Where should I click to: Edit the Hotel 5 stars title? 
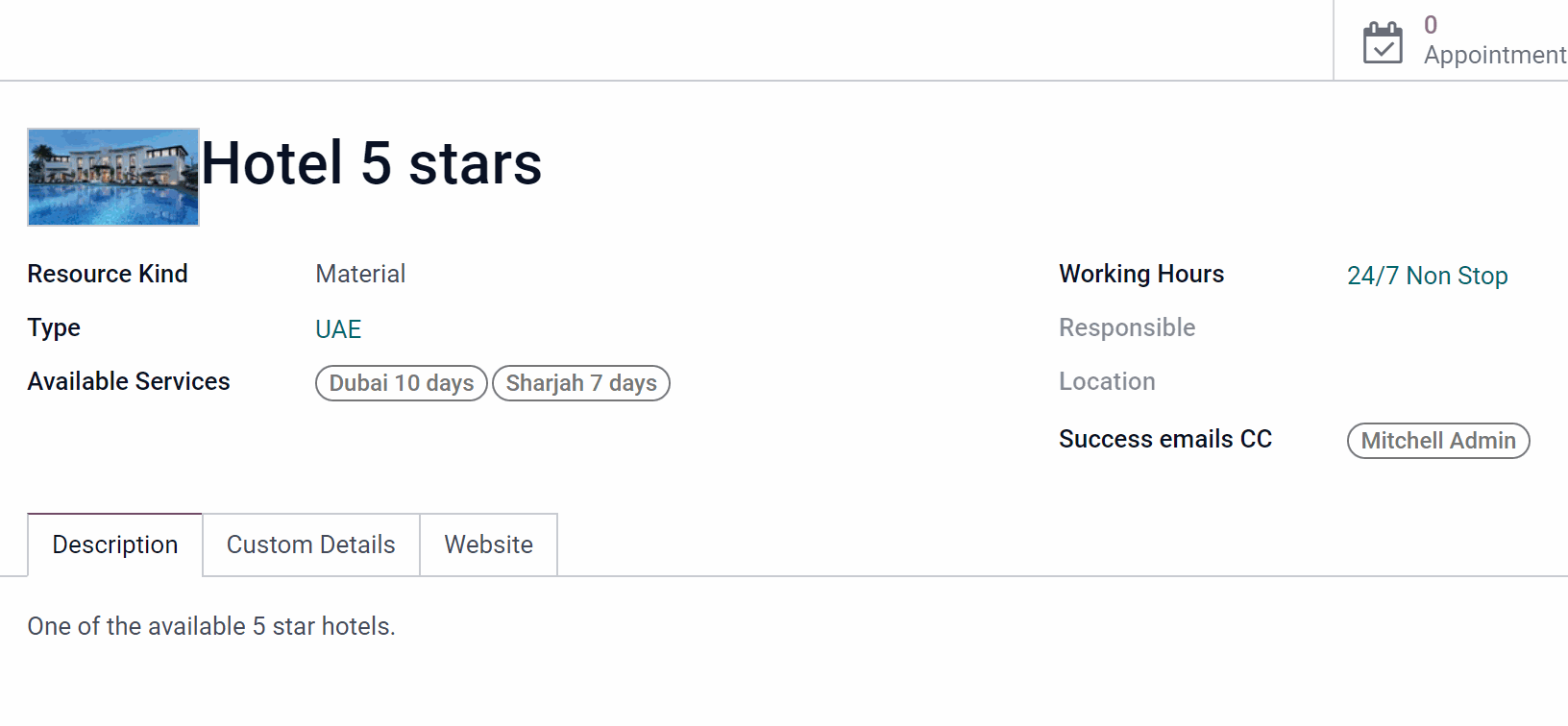click(x=372, y=162)
